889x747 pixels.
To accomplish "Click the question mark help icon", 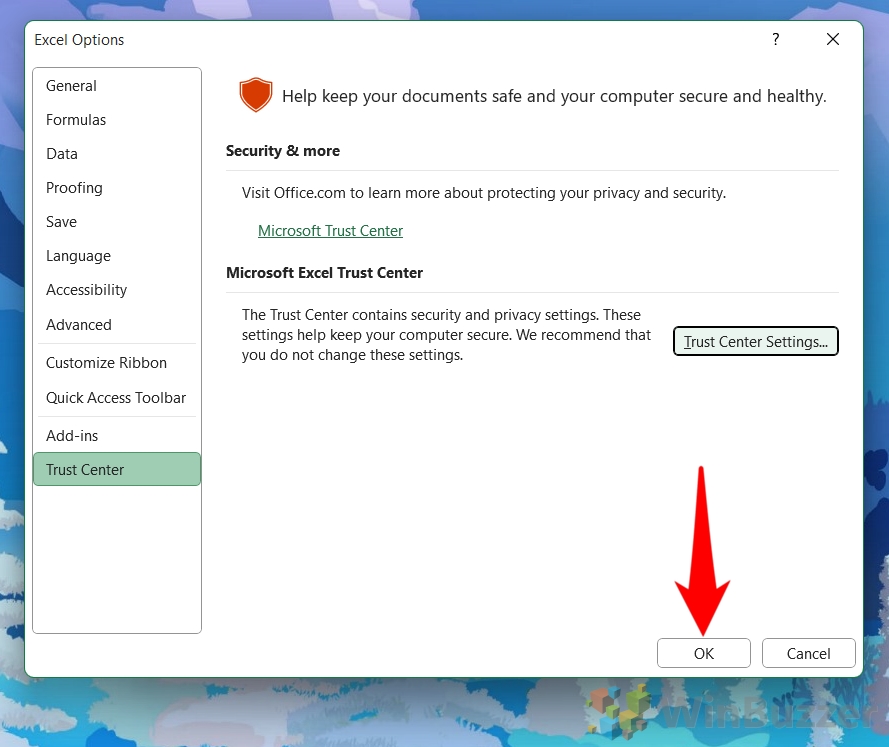I will point(776,39).
